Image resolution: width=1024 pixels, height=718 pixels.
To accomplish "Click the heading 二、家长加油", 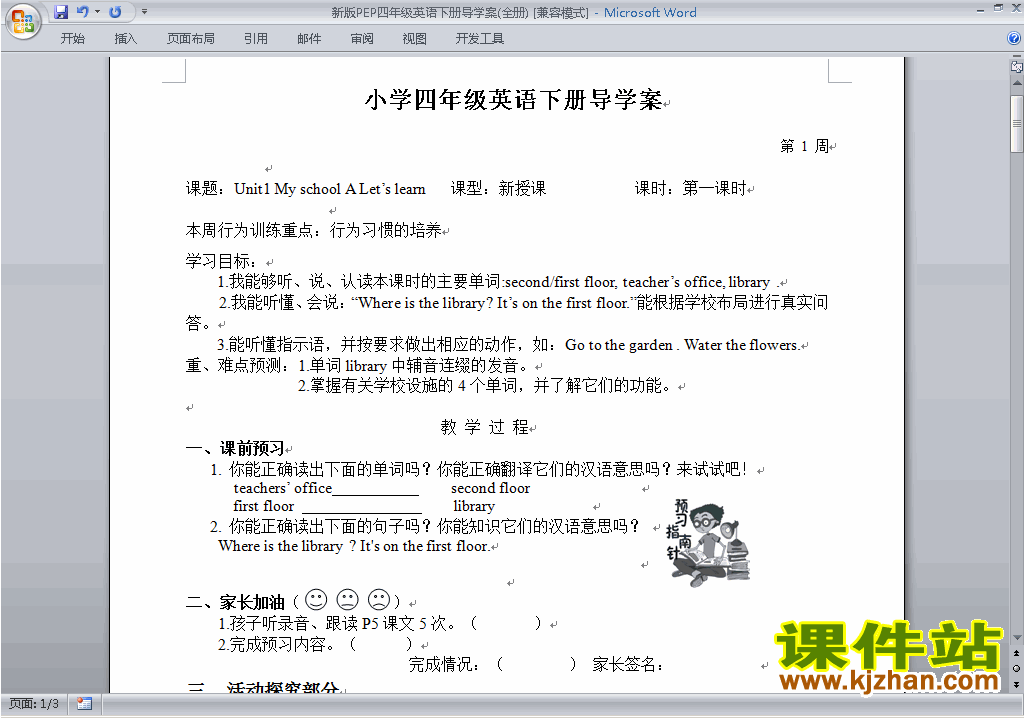I will [235, 602].
